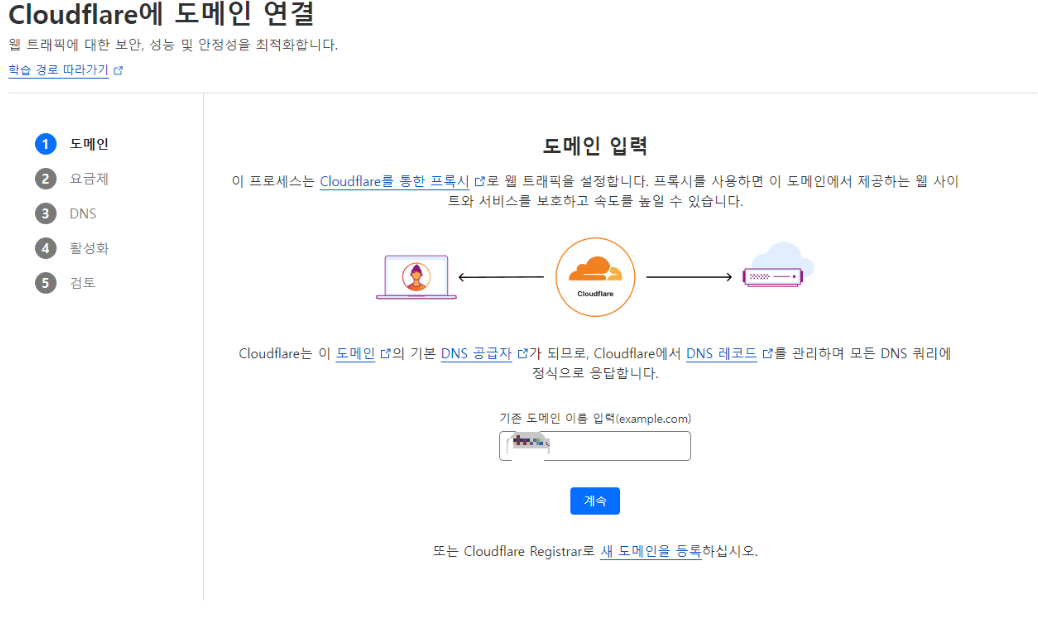Viewport: 1038px width, 627px height.
Task: Focus the existing domain name input field
Action: point(594,446)
